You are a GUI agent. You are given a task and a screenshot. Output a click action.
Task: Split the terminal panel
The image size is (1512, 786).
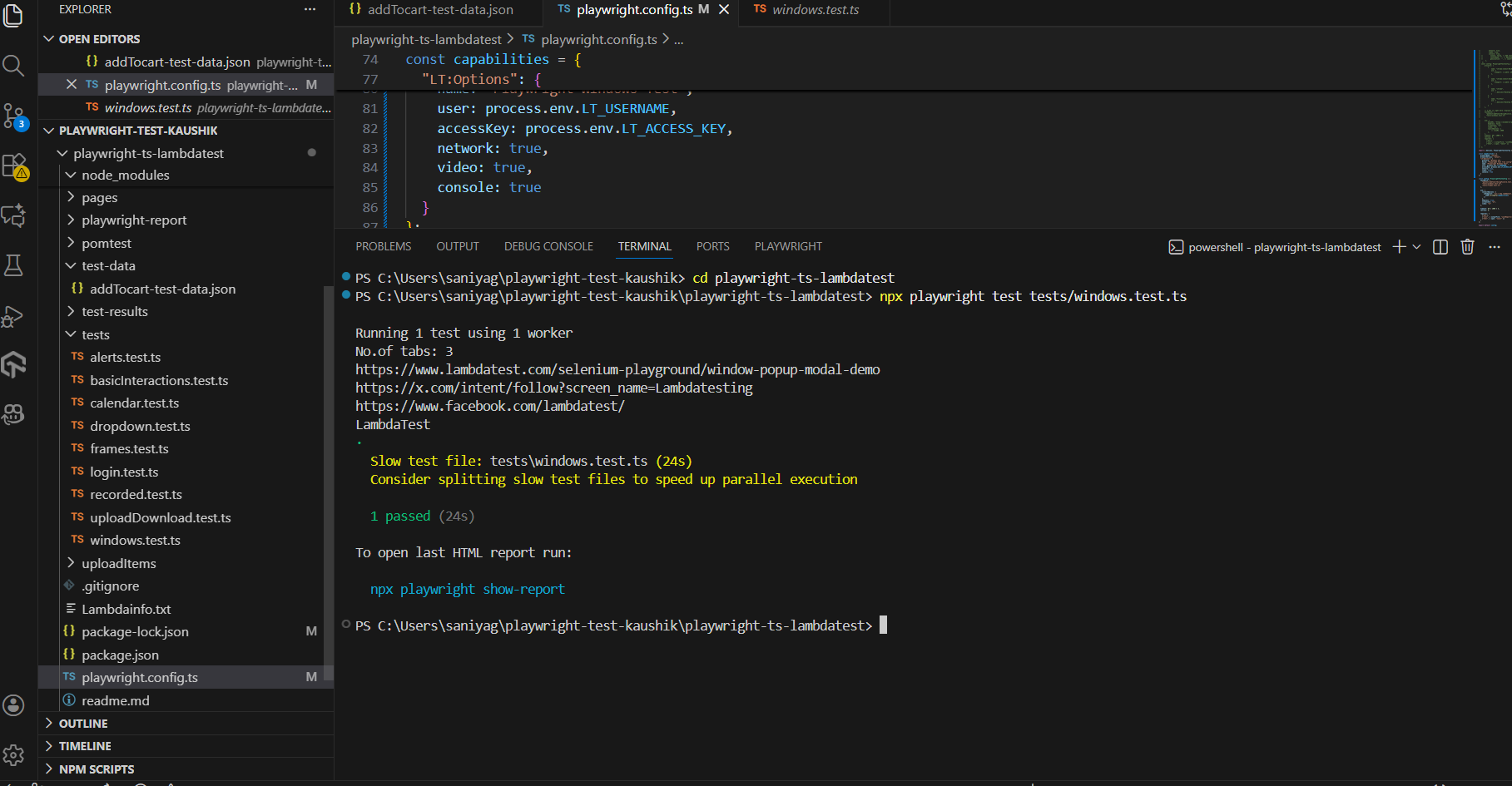(x=1440, y=247)
